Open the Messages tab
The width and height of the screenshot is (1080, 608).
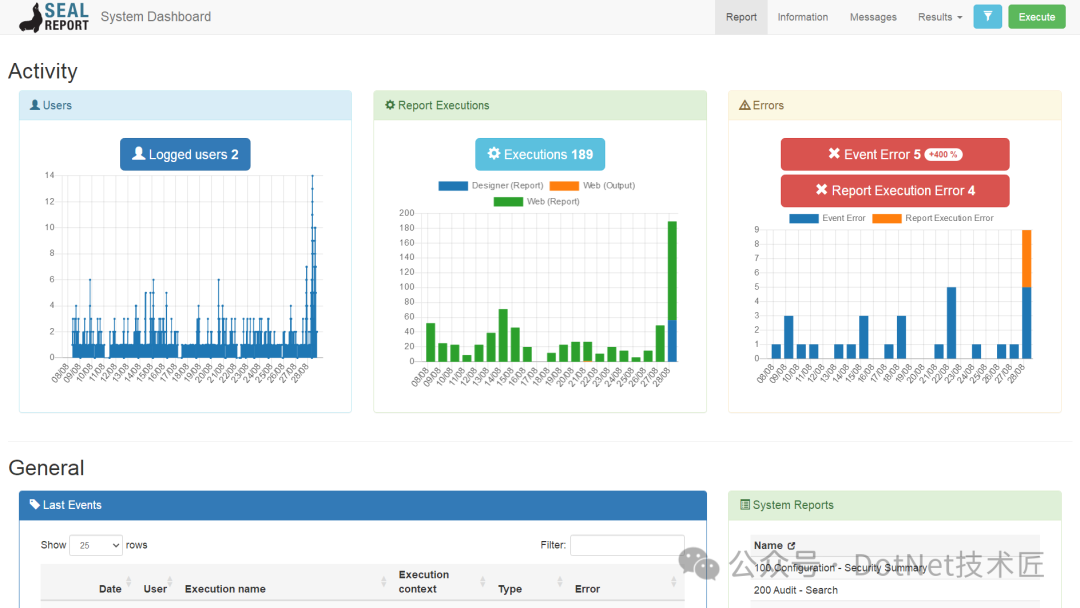click(x=873, y=17)
